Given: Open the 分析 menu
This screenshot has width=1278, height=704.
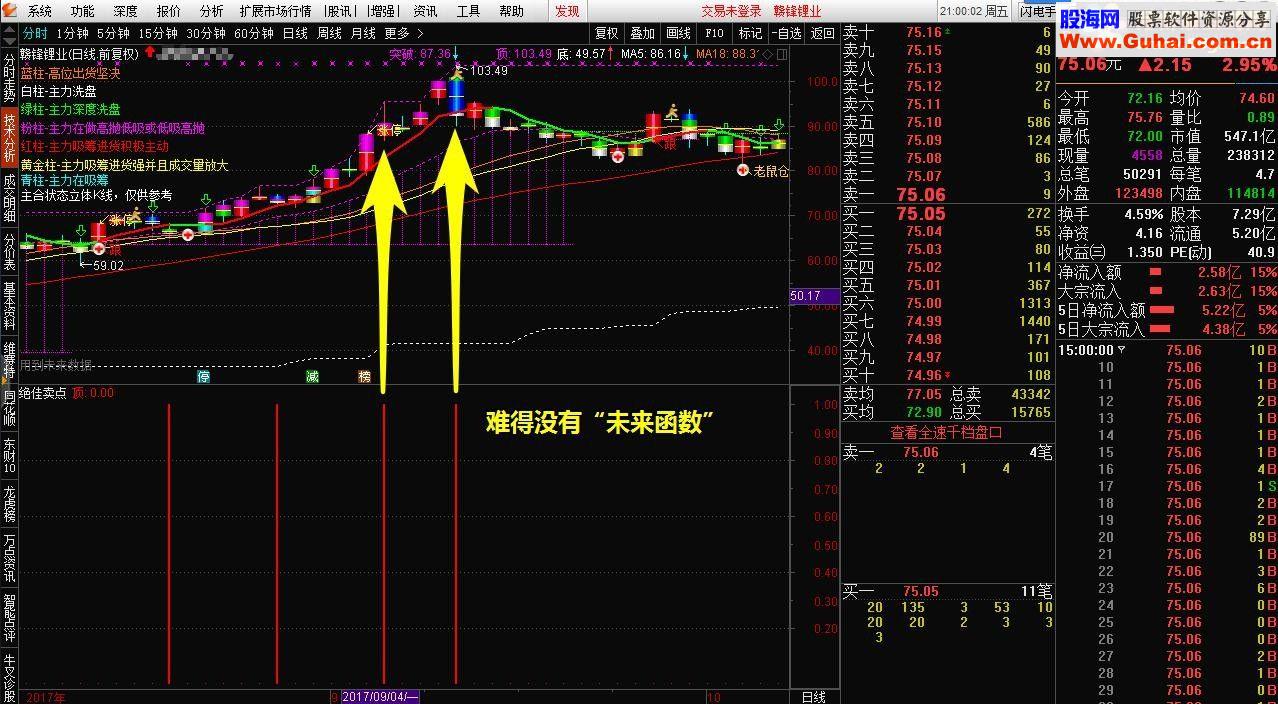Looking at the screenshot, I should [x=212, y=11].
